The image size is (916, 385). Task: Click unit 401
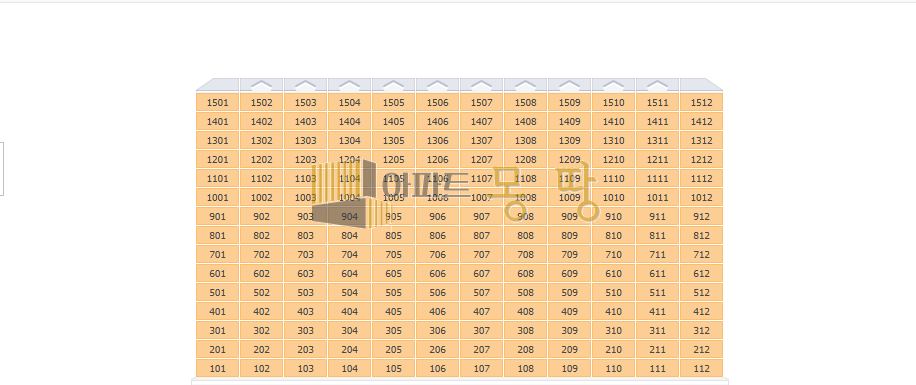[x=217, y=311]
